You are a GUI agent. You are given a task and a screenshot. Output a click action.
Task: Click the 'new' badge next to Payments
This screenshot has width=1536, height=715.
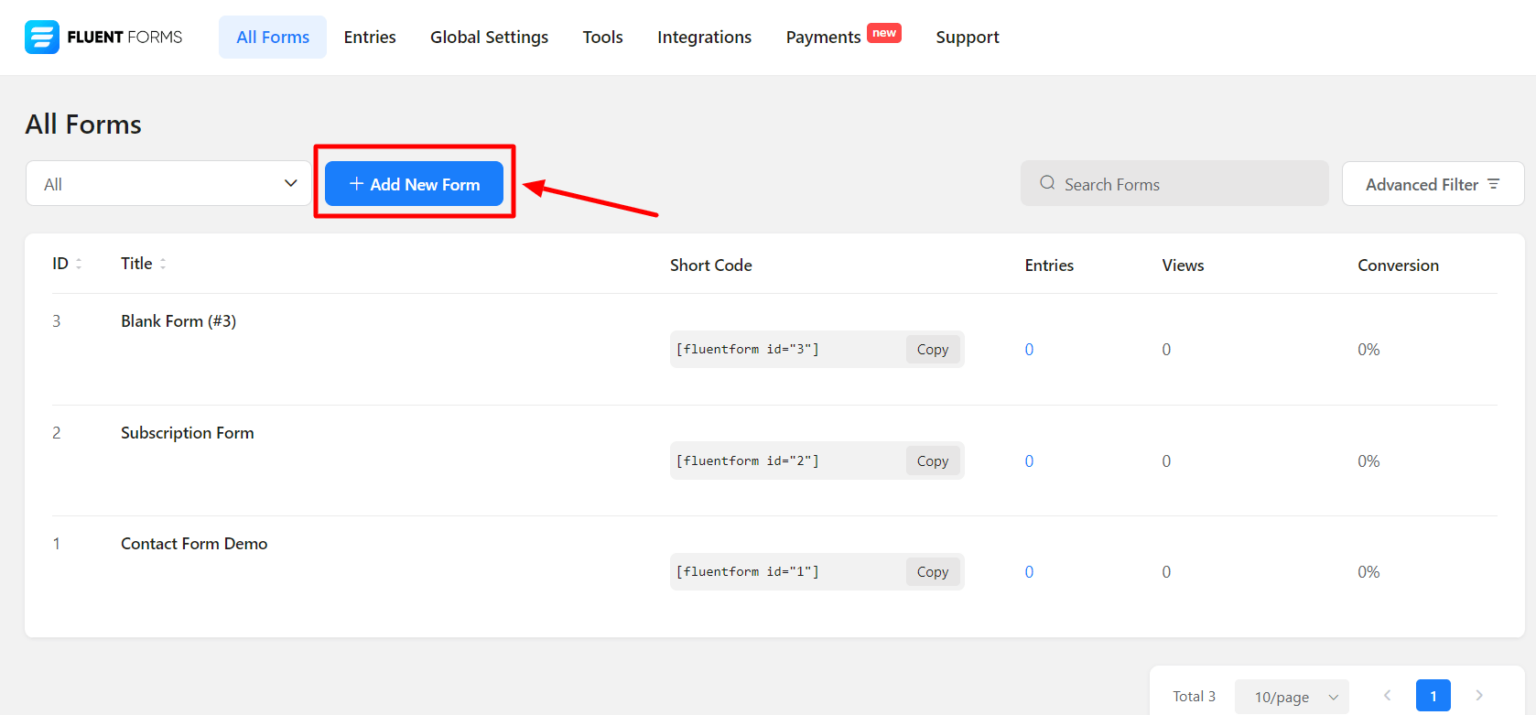coord(883,32)
